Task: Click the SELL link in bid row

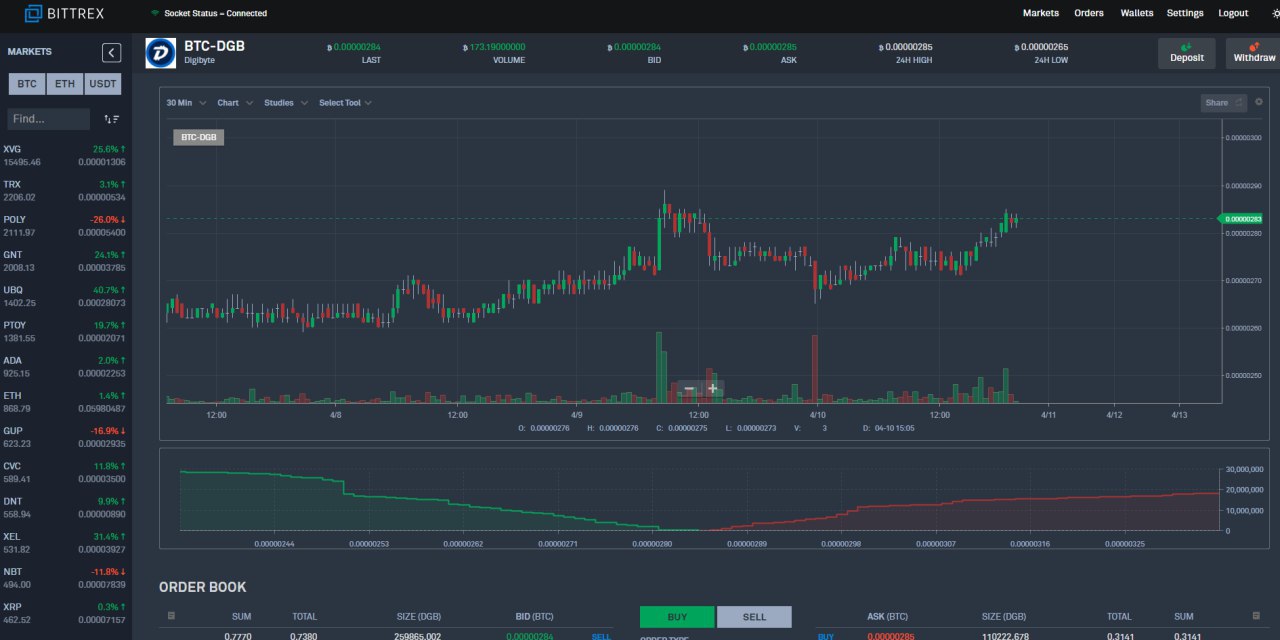Action: click(x=601, y=636)
